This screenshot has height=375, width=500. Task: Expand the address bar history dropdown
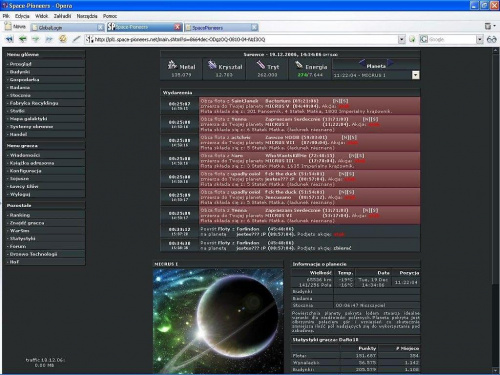(x=402, y=39)
